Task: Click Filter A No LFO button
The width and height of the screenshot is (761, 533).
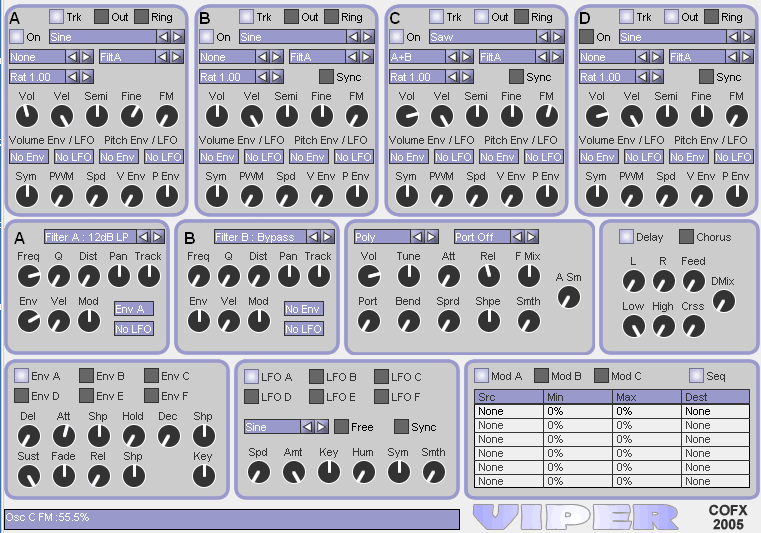Action: click(x=134, y=329)
